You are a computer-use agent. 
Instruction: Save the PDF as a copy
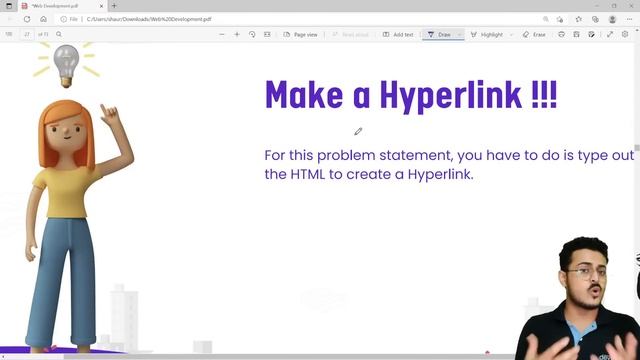tap(591, 35)
